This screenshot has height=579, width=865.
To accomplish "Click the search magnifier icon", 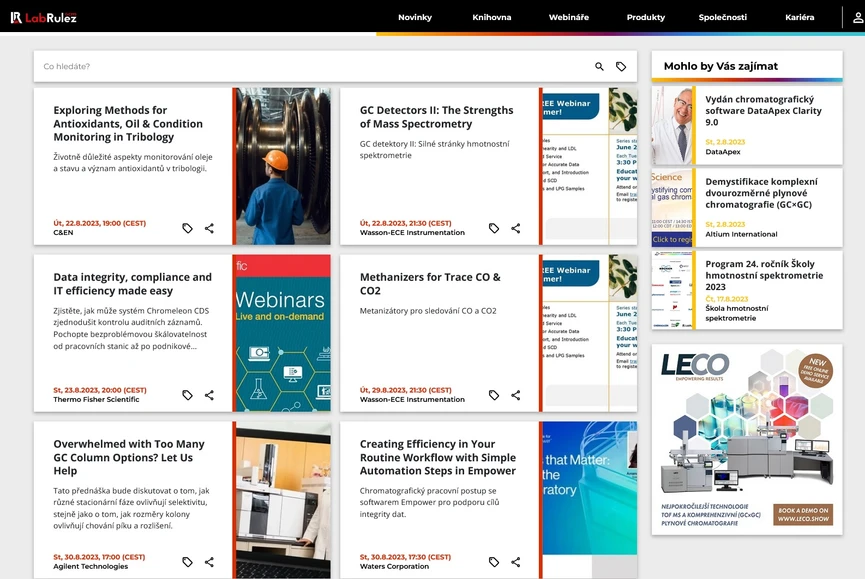I will tap(599, 66).
